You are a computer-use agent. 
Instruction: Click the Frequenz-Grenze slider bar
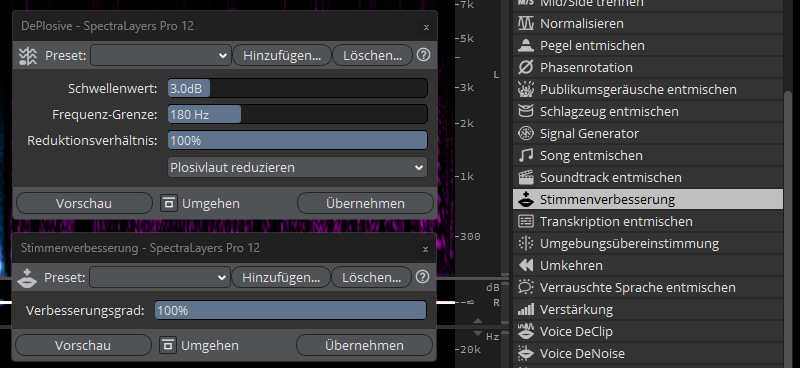coord(297,114)
